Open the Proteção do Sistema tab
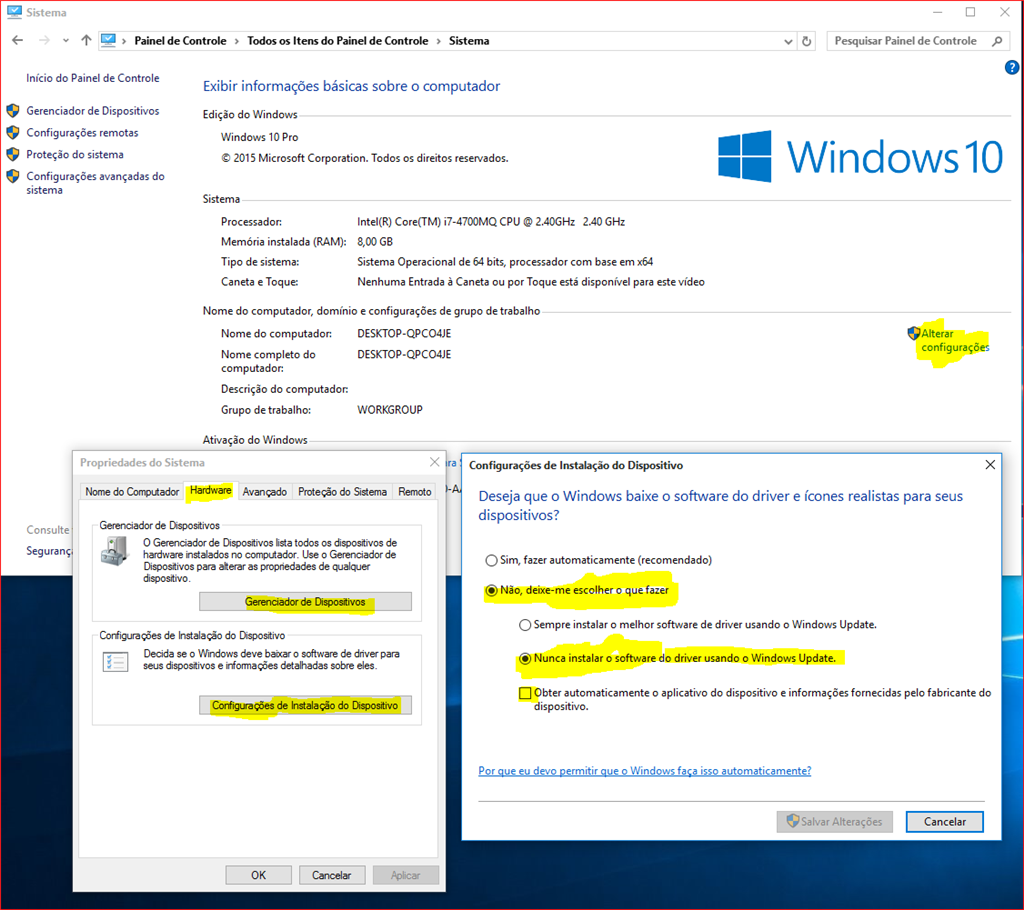This screenshot has width=1024, height=910. (342, 491)
